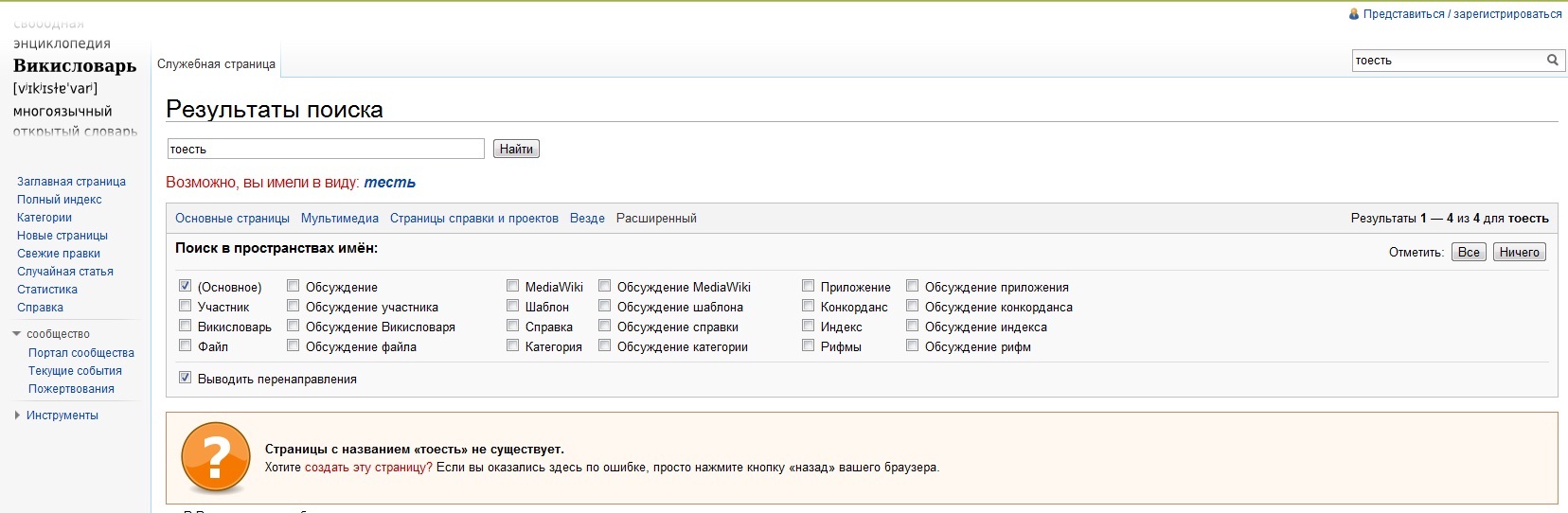This screenshot has height=513, width=1568.
Task: Click into the main search query field
Action: tap(325, 150)
